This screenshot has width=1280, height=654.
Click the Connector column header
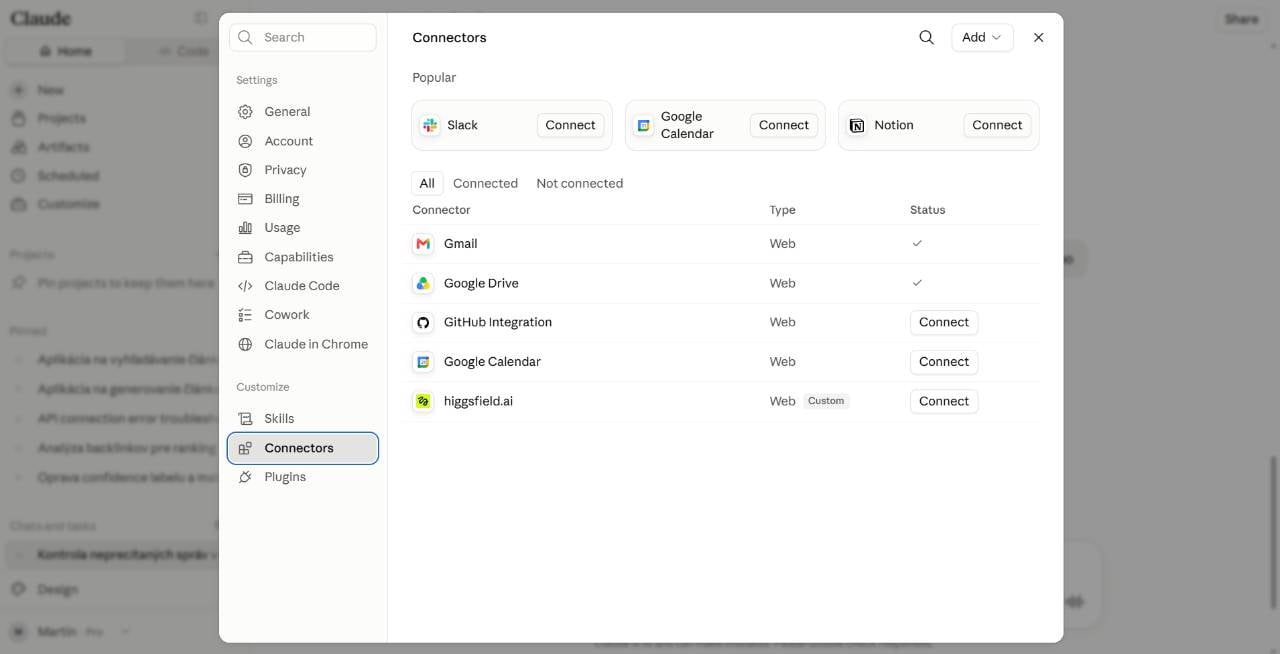click(x=441, y=210)
